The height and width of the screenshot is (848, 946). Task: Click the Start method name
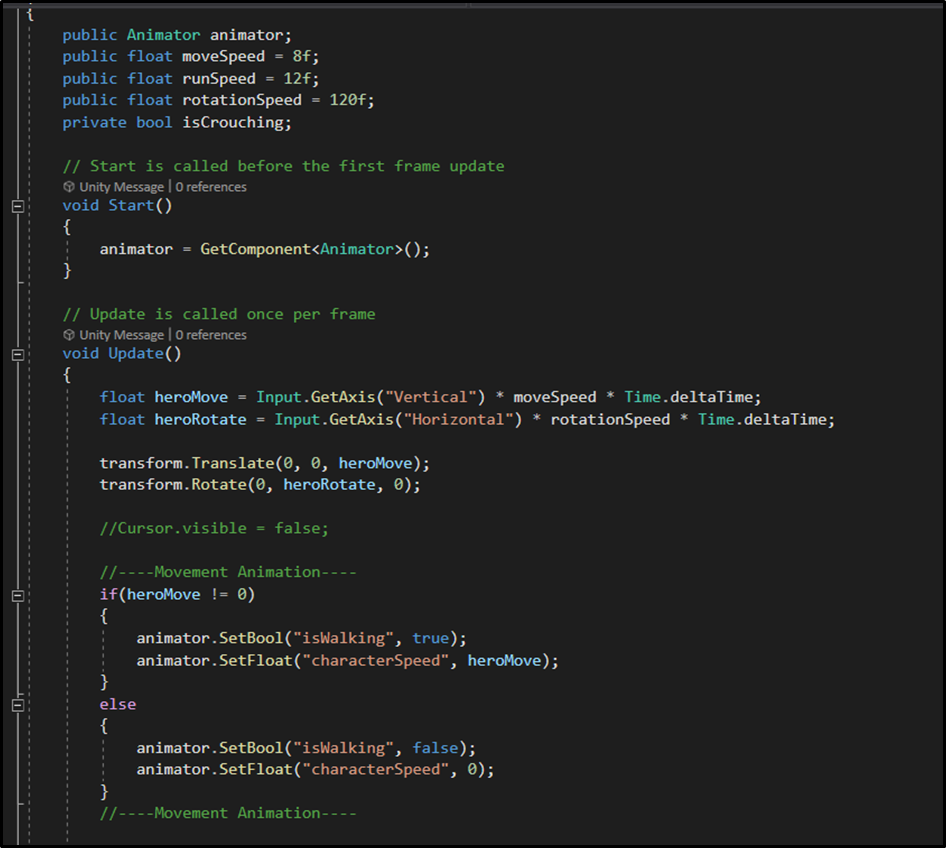pos(131,206)
